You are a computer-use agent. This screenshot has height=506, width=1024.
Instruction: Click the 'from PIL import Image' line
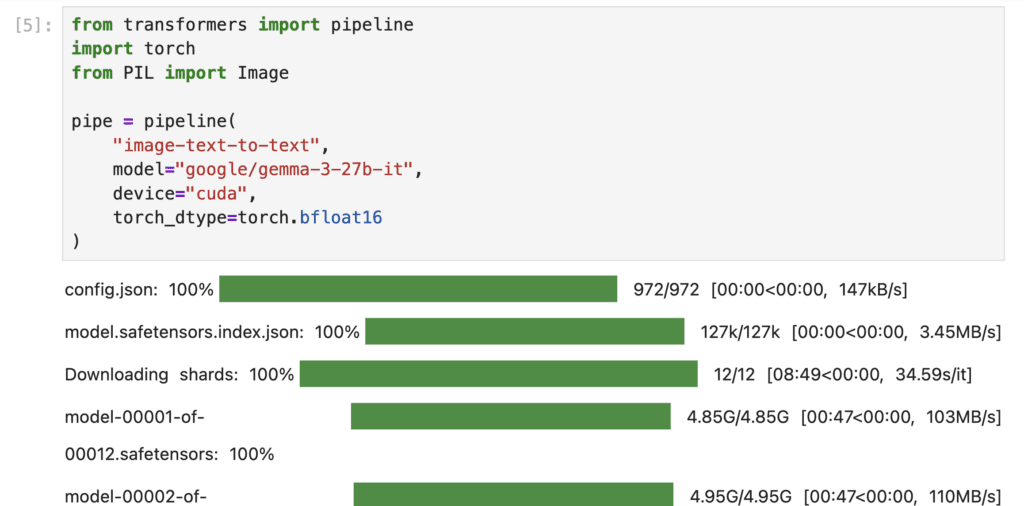point(180,73)
